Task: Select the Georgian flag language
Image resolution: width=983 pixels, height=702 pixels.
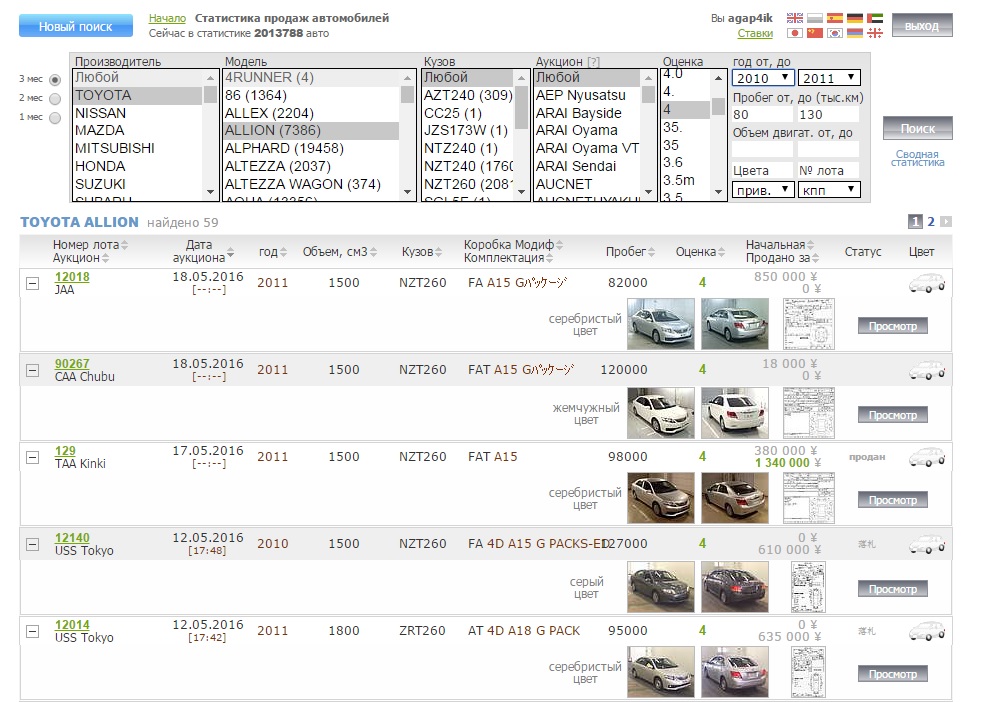Action: tap(875, 33)
